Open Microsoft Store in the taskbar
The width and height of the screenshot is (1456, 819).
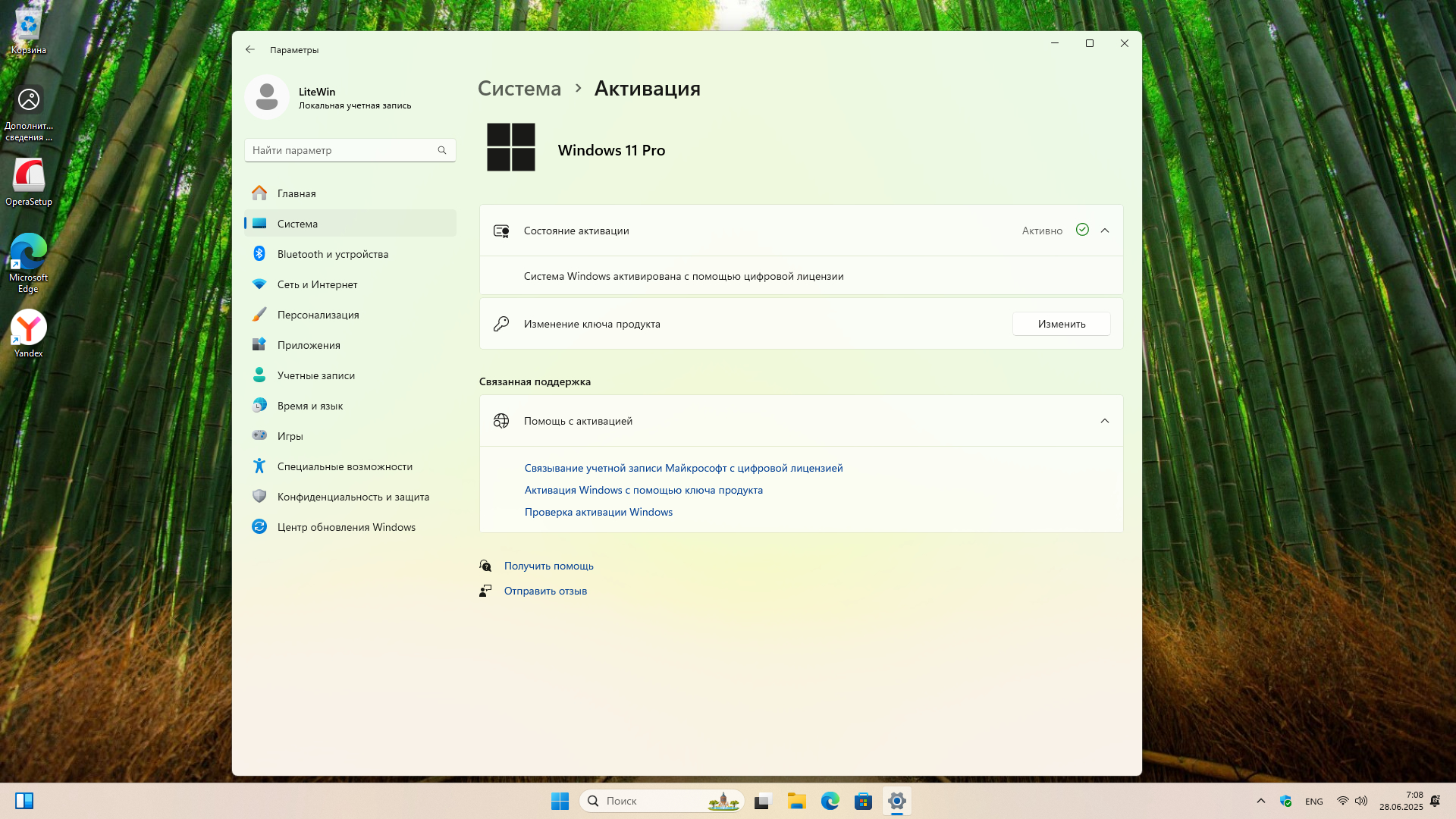(863, 801)
